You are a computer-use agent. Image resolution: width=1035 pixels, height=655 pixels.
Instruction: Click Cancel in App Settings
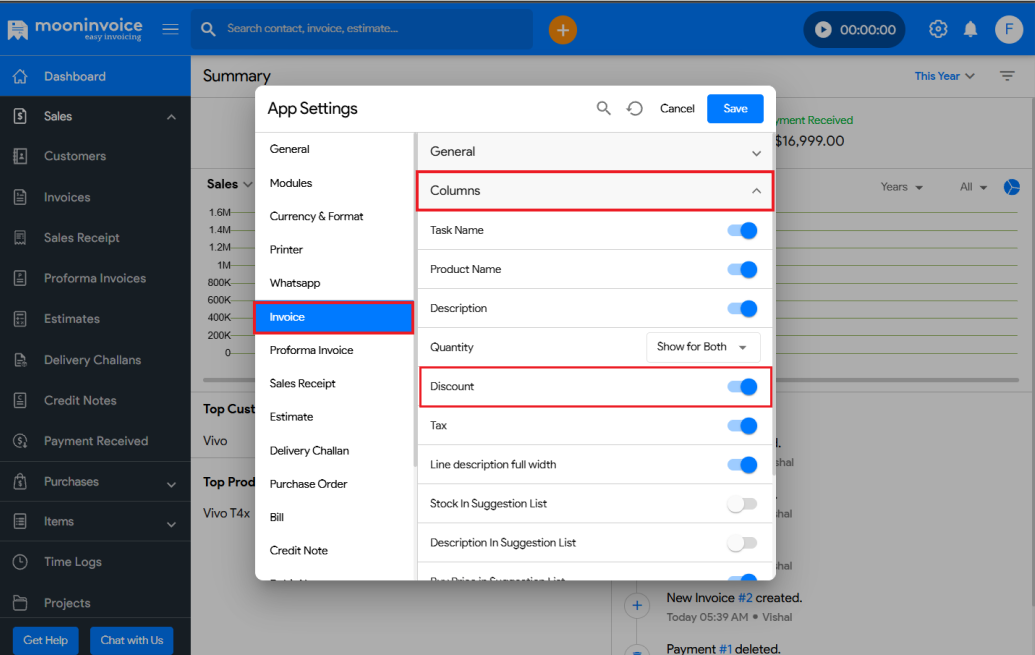[677, 108]
